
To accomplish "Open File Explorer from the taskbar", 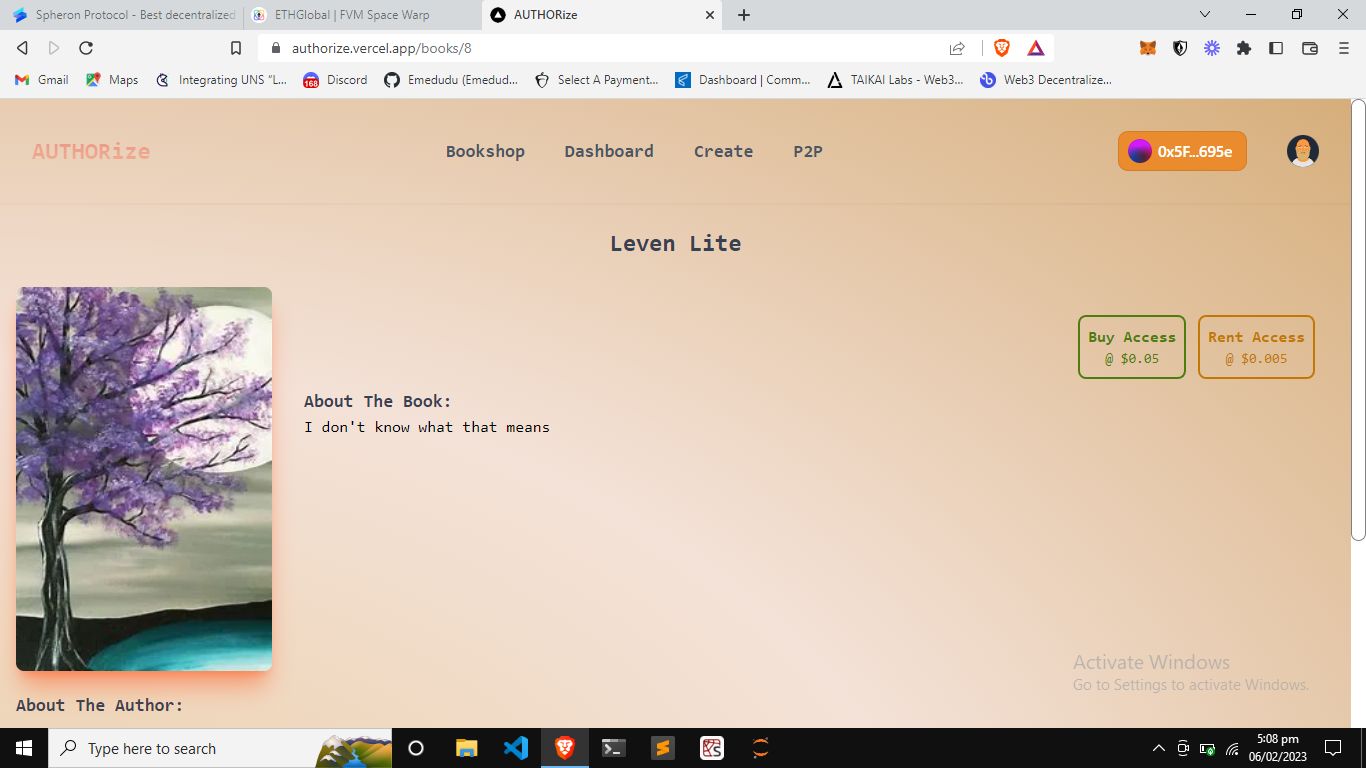I will pyautogui.click(x=466, y=748).
